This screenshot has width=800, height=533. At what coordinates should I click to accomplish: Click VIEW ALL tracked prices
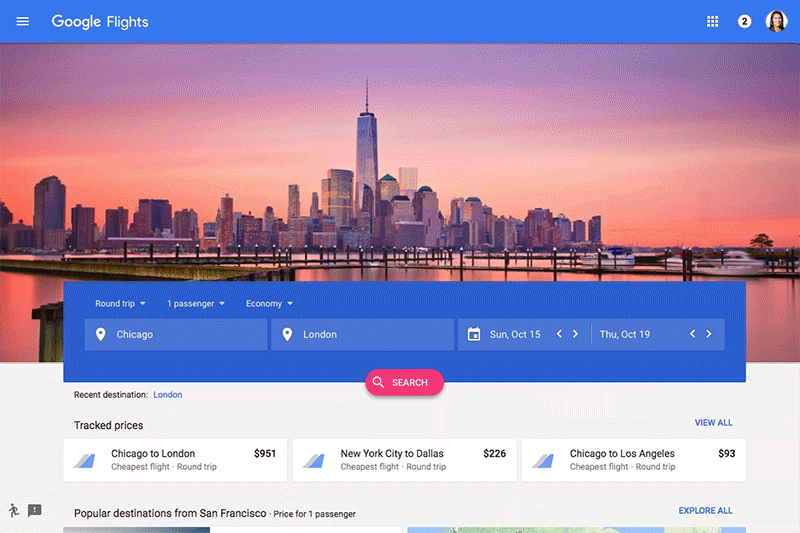tap(713, 423)
